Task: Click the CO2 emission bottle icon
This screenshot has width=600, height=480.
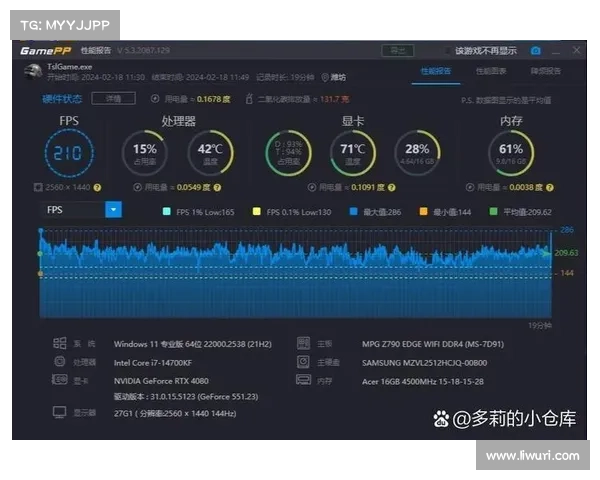Action: click(249, 98)
